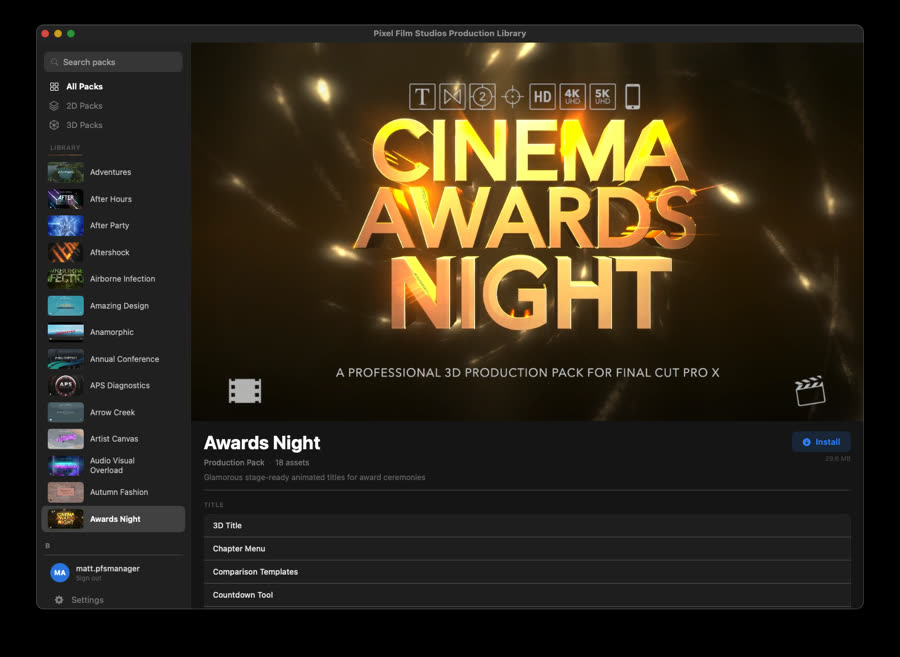The height and width of the screenshot is (657, 900).
Task: Click the T title feature icon
Action: point(422,96)
